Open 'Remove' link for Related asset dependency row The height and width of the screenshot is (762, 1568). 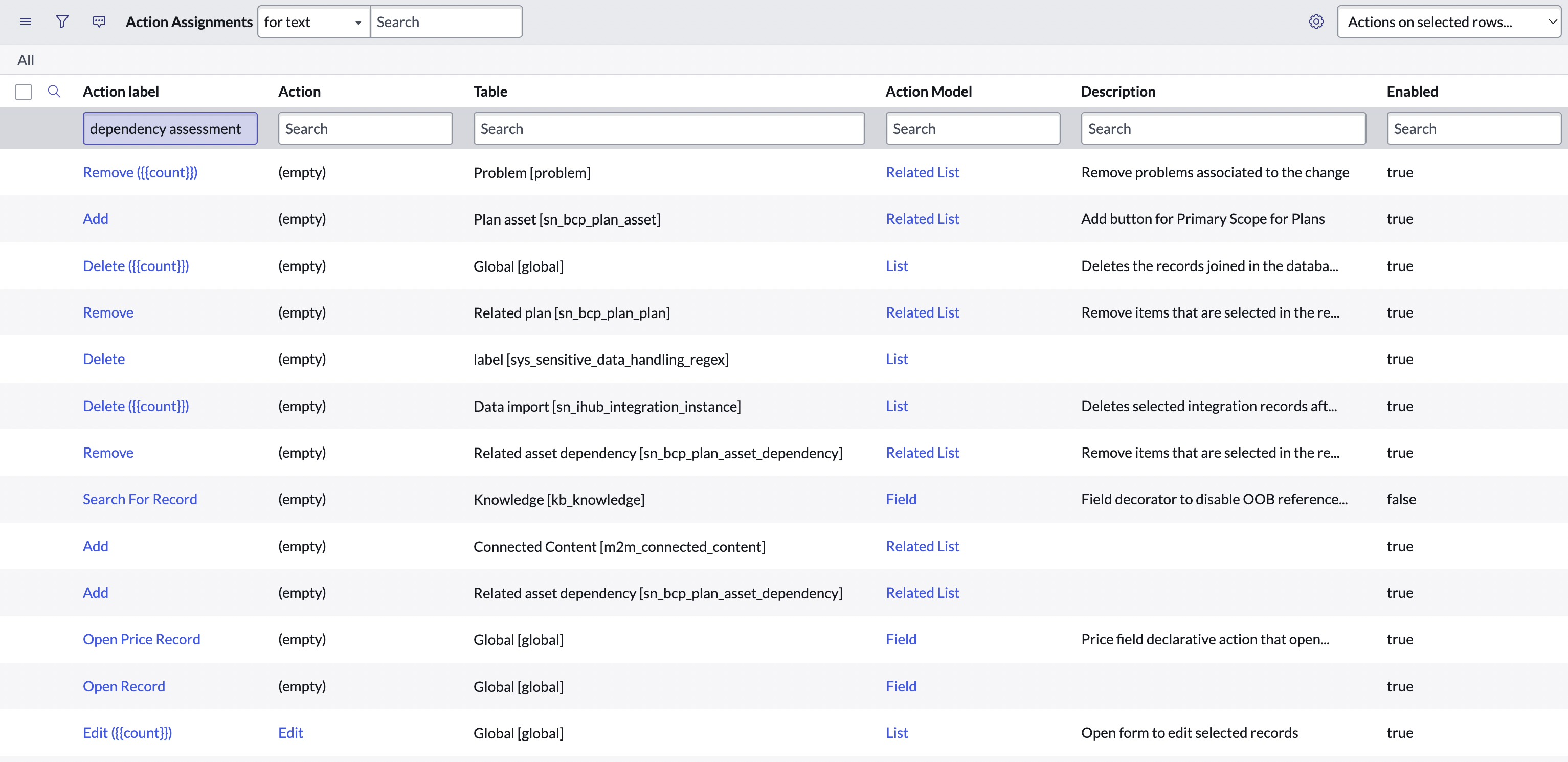(x=108, y=452)
